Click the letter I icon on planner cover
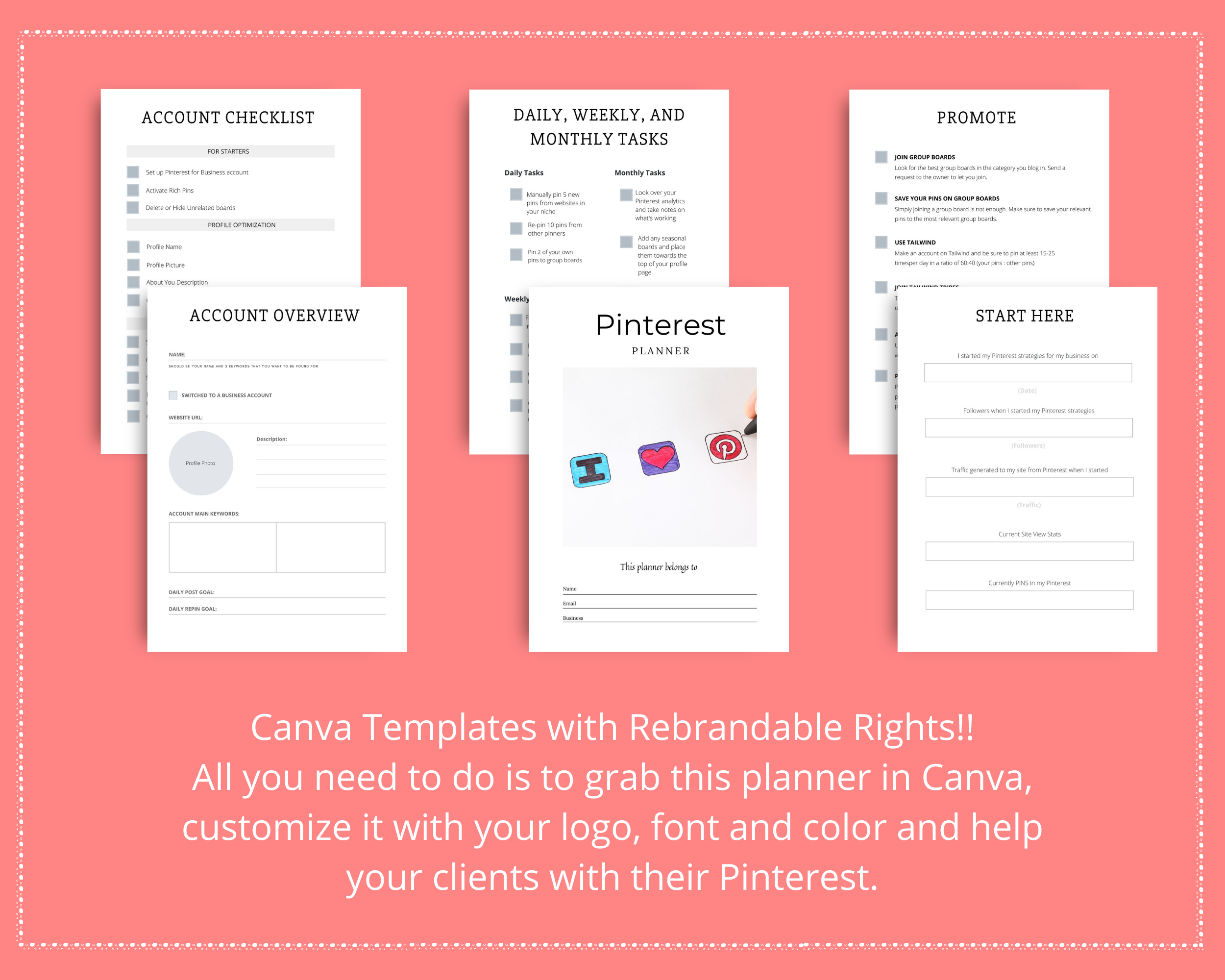The image size is (1225, 980). (x=590, y=468)
